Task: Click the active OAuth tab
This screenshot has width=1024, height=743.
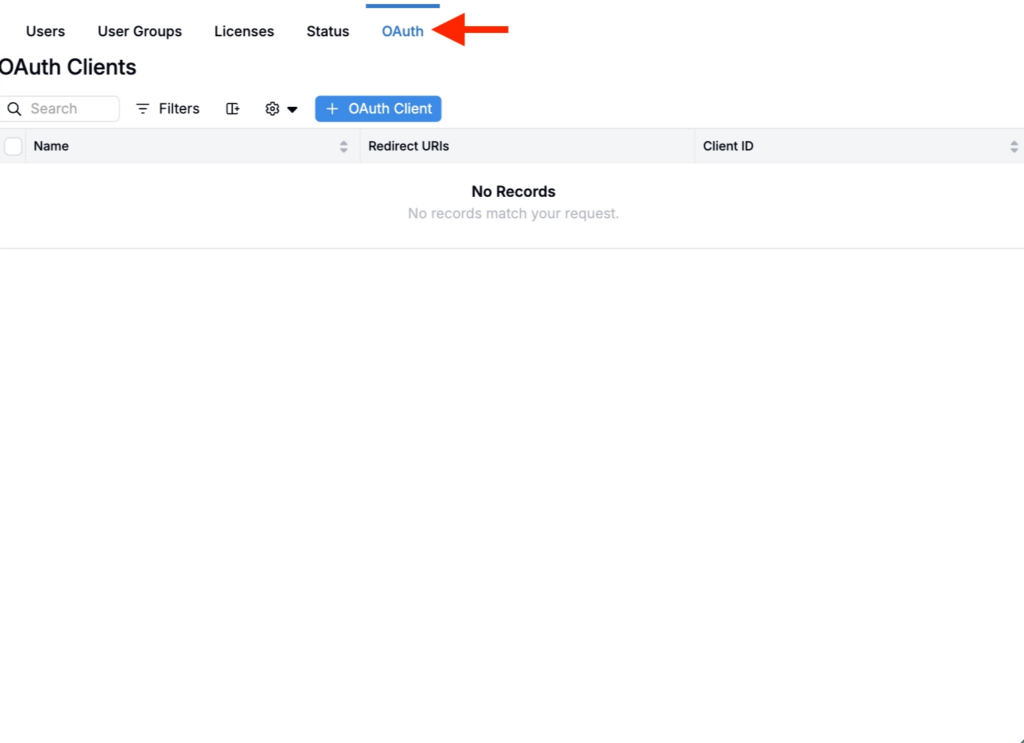Action: coord(402,31)
